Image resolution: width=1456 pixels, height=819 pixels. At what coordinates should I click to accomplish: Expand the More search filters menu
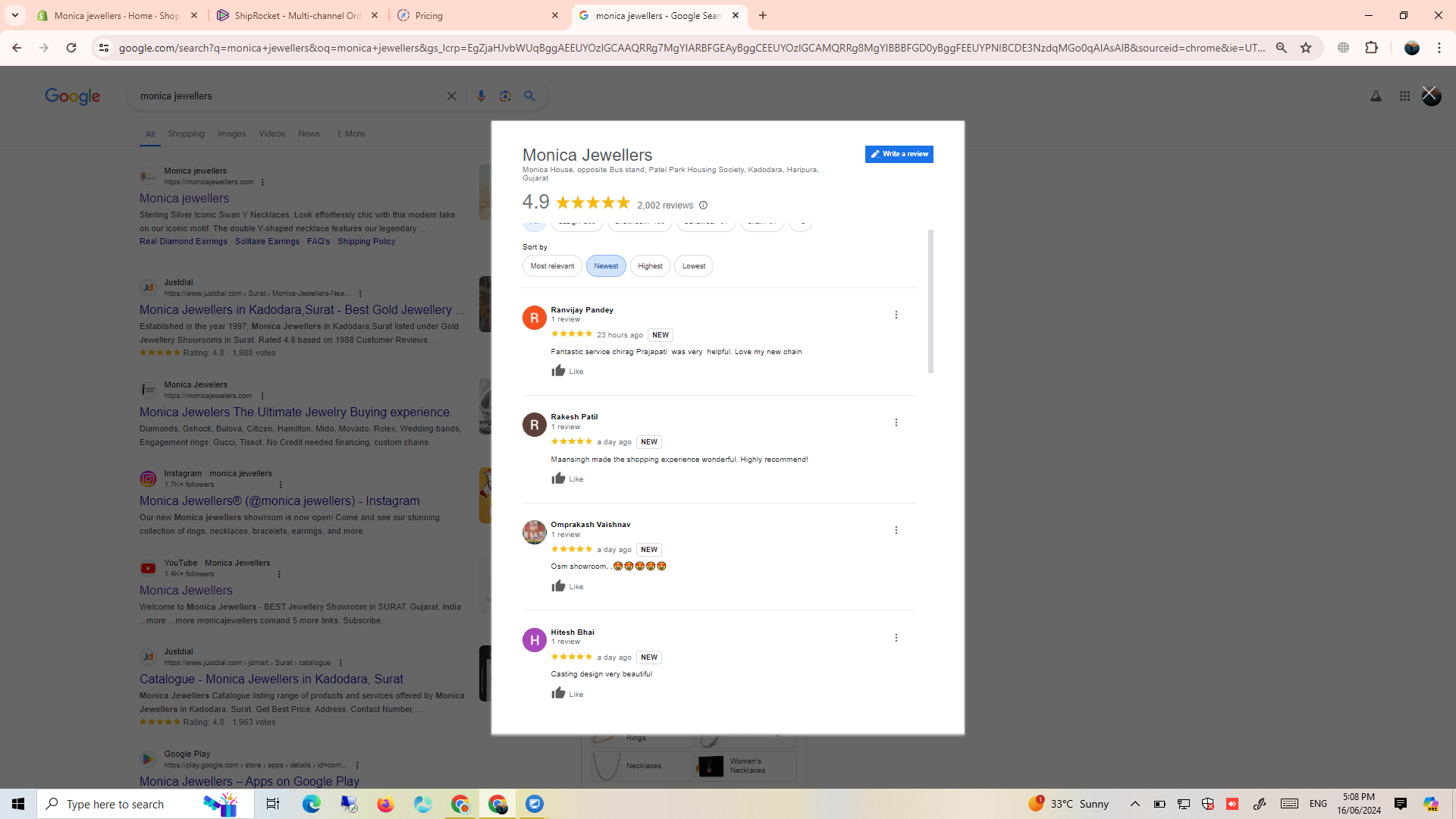350,134
